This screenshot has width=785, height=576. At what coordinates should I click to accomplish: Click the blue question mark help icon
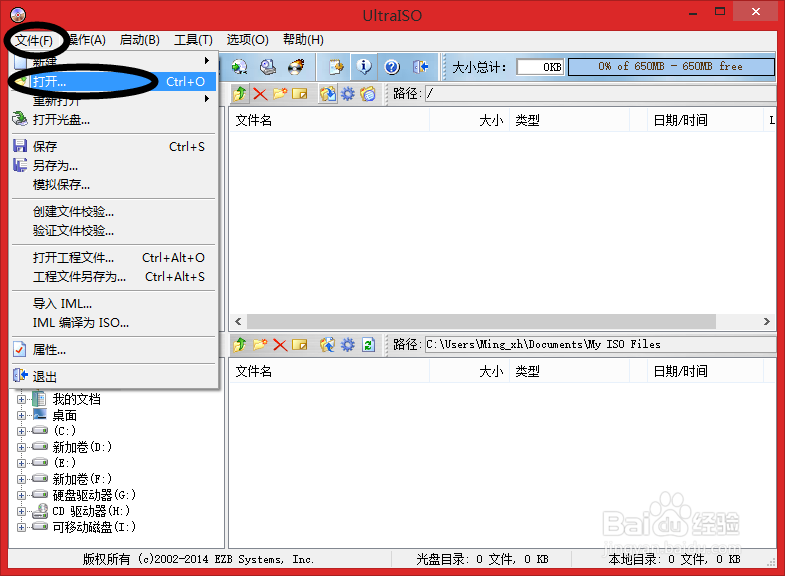click(392, 67)
